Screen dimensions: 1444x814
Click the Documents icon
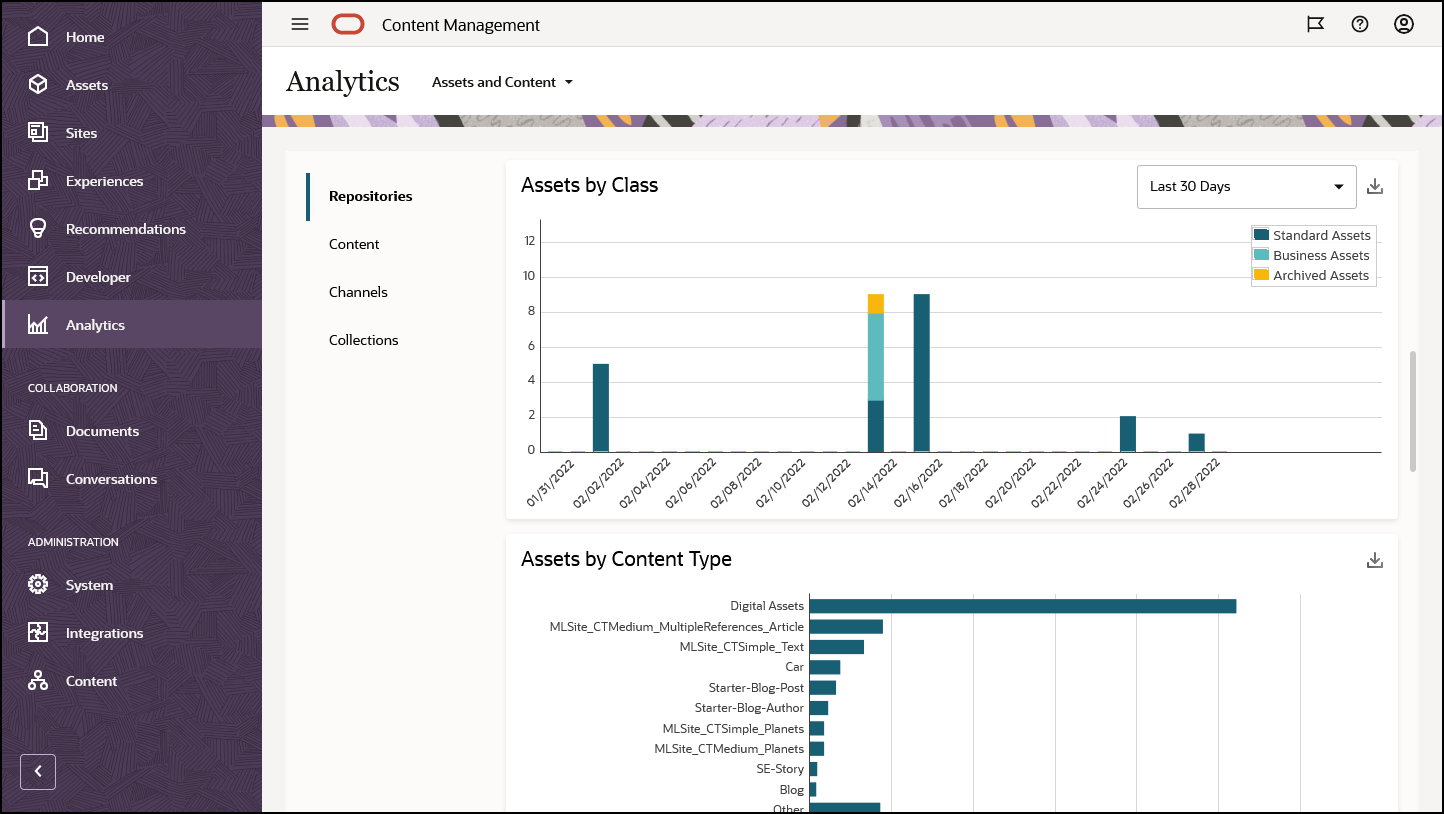(x=38, y=431)
